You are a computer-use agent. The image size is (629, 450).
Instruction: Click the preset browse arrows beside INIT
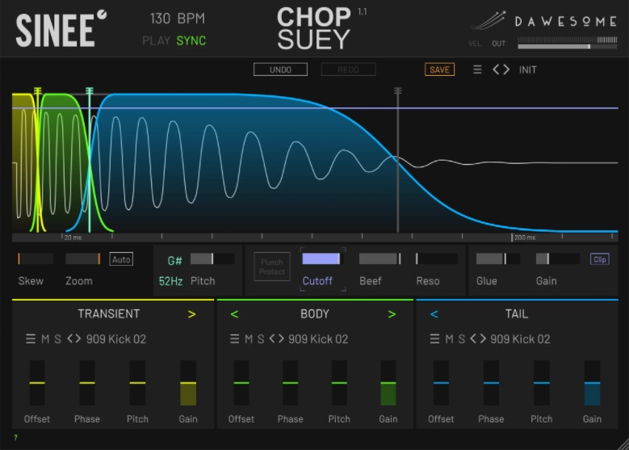click(501, 70)
